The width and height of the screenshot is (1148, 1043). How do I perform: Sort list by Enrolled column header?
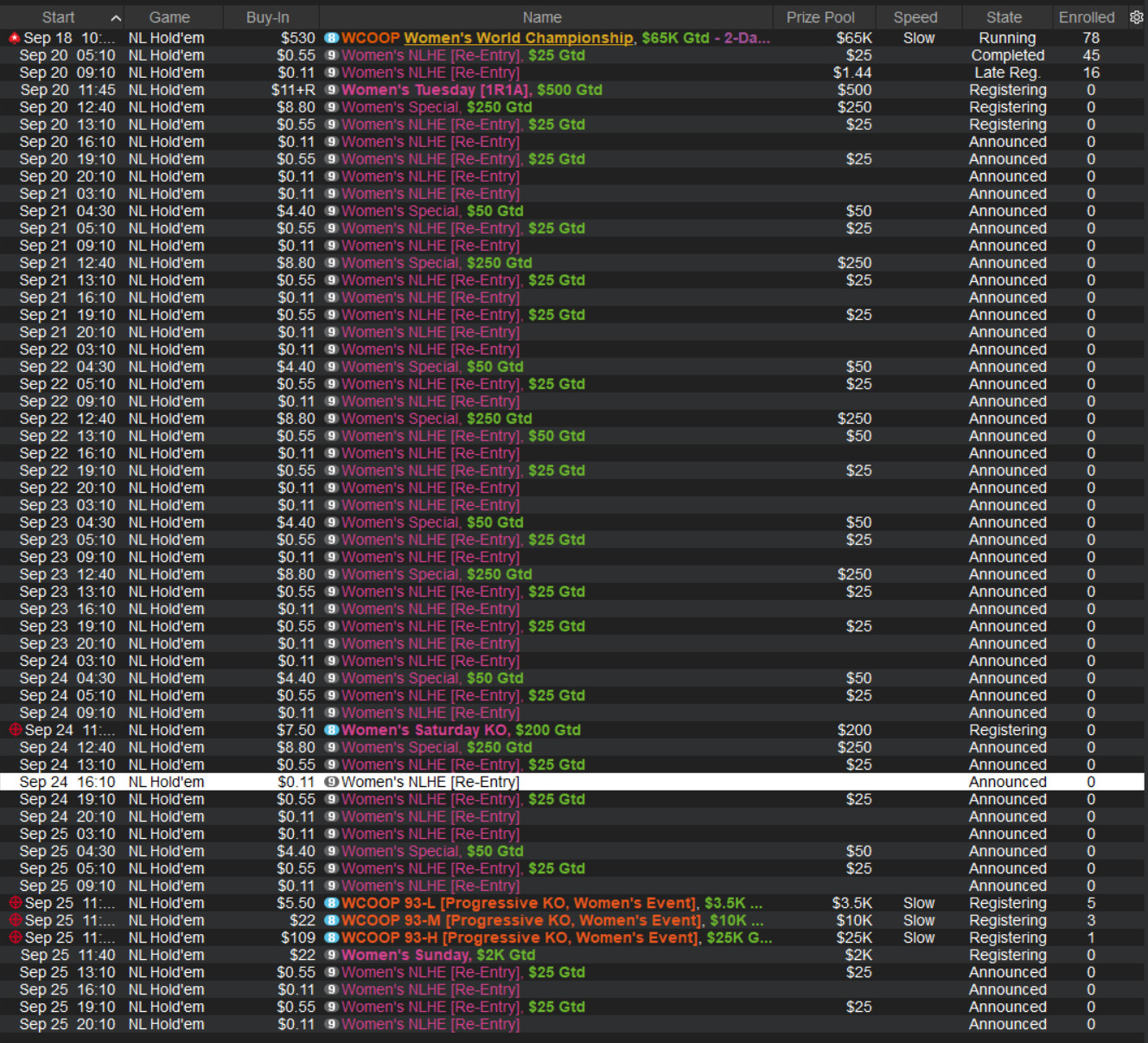pos(1087,17)
